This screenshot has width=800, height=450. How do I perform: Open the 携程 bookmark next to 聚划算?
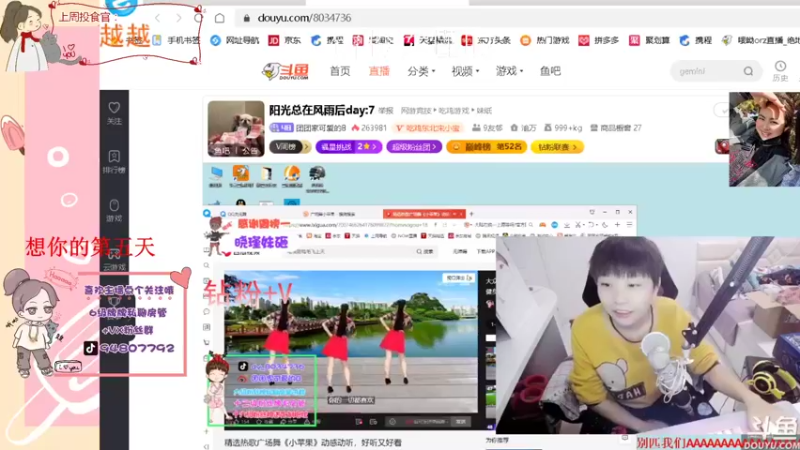pos(695,40)
